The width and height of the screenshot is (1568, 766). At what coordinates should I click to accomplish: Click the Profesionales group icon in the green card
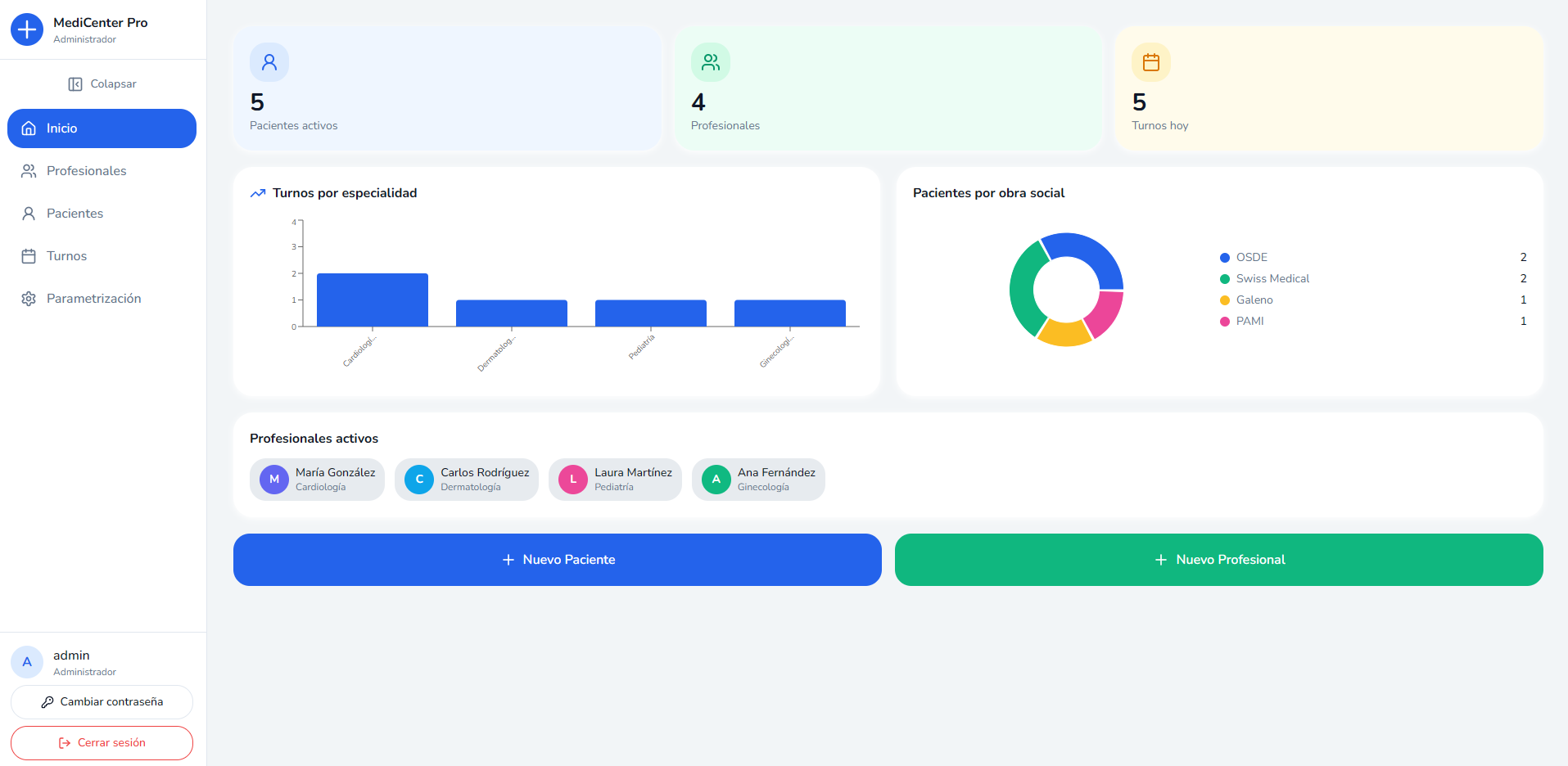pos(710,62)
